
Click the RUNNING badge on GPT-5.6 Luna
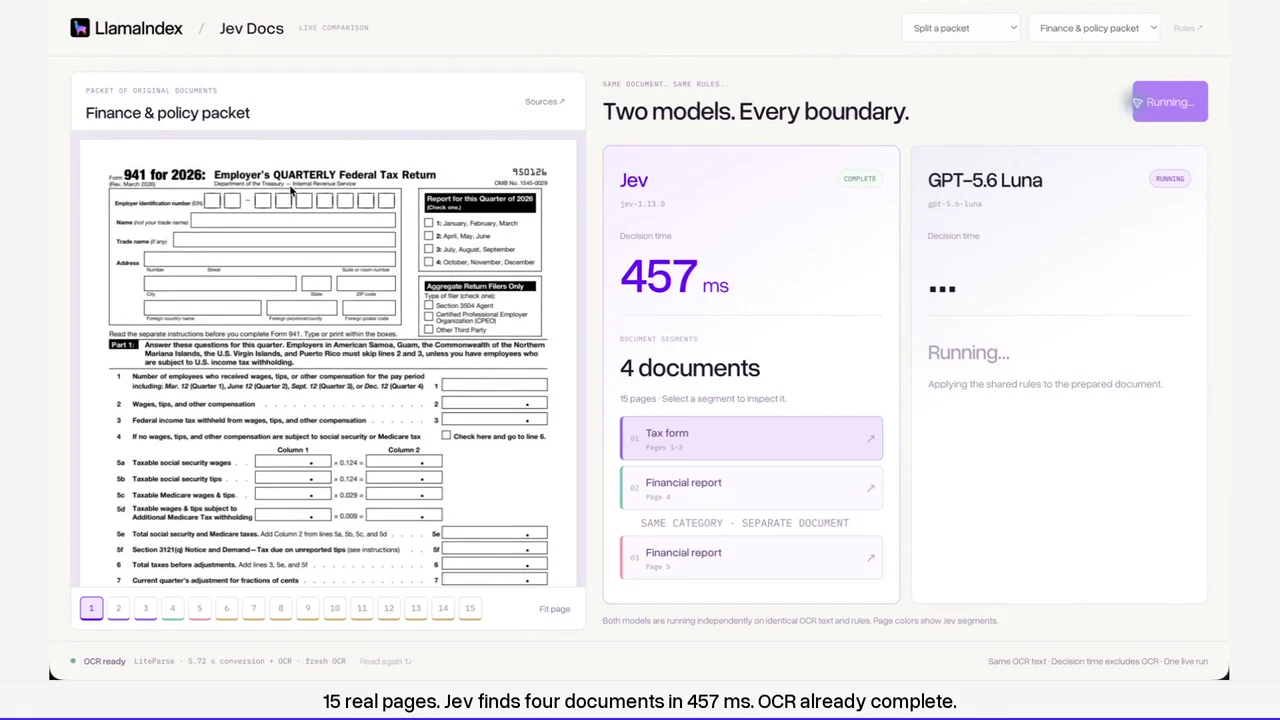pos(1170,179)
